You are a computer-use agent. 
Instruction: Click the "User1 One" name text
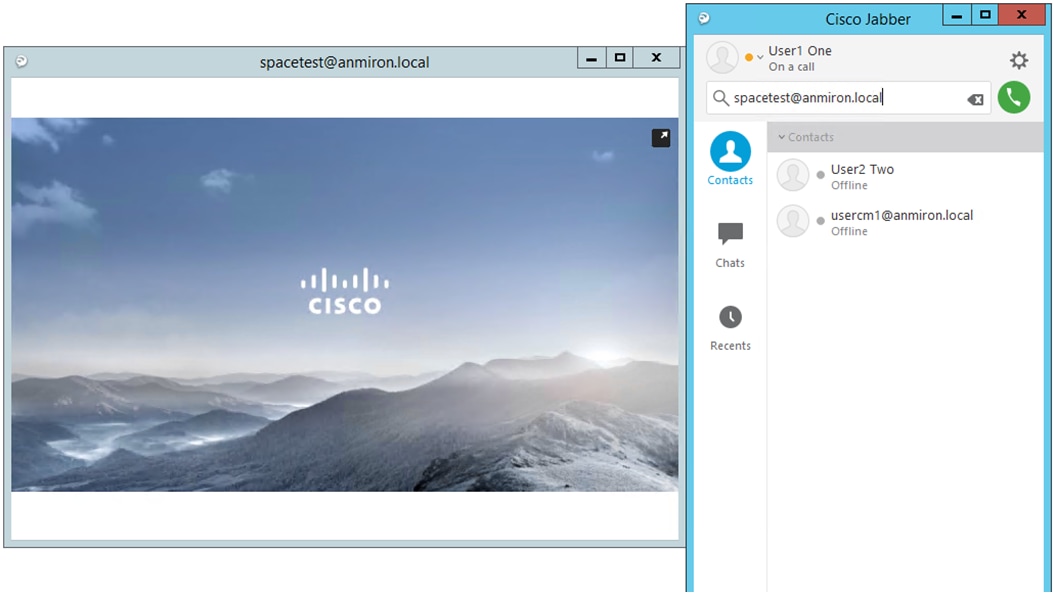(800, 50)
